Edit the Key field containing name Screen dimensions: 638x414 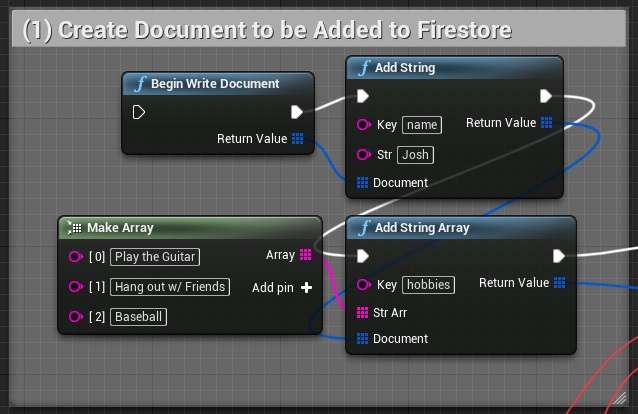422,125
